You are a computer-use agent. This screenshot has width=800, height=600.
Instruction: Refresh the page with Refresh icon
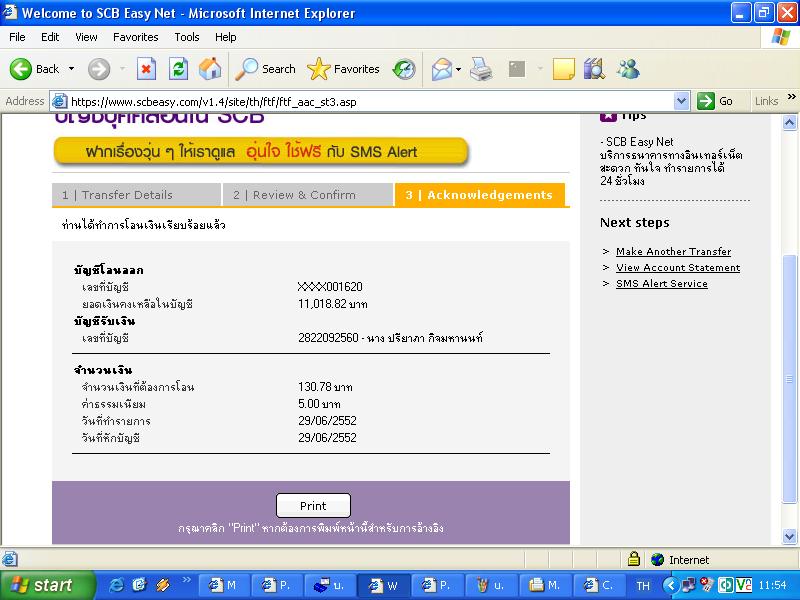click(179, 69)
